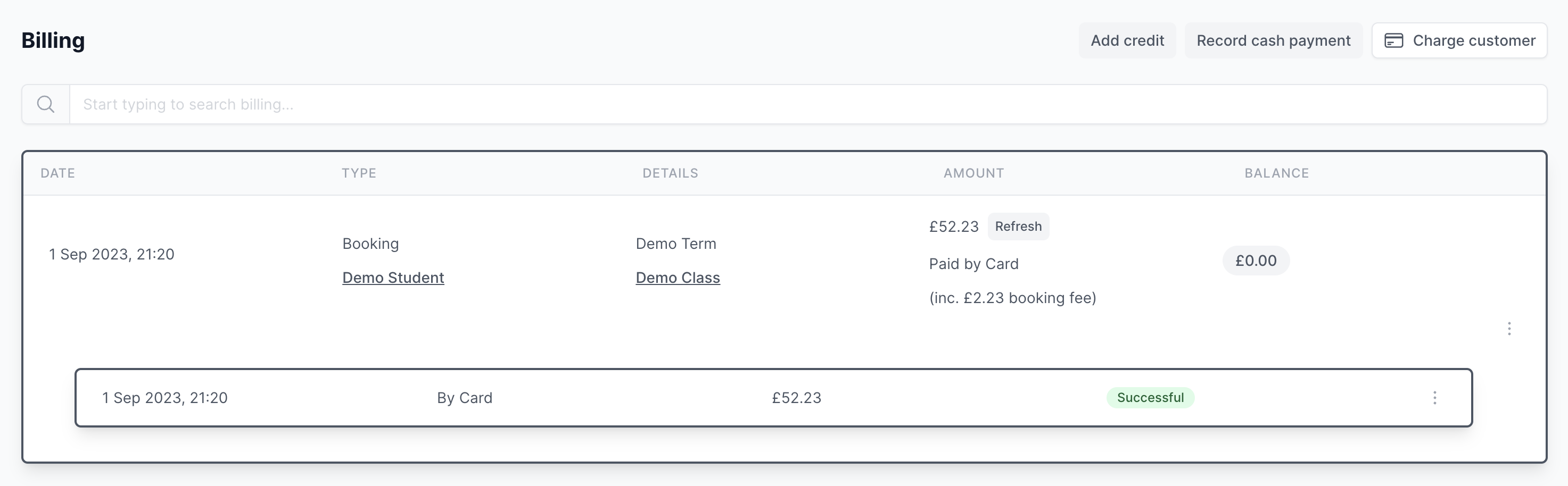Screen dimensions: 1568x486
Task: Open the three-dot menu on the card payment row
Action: point(1435,398)
